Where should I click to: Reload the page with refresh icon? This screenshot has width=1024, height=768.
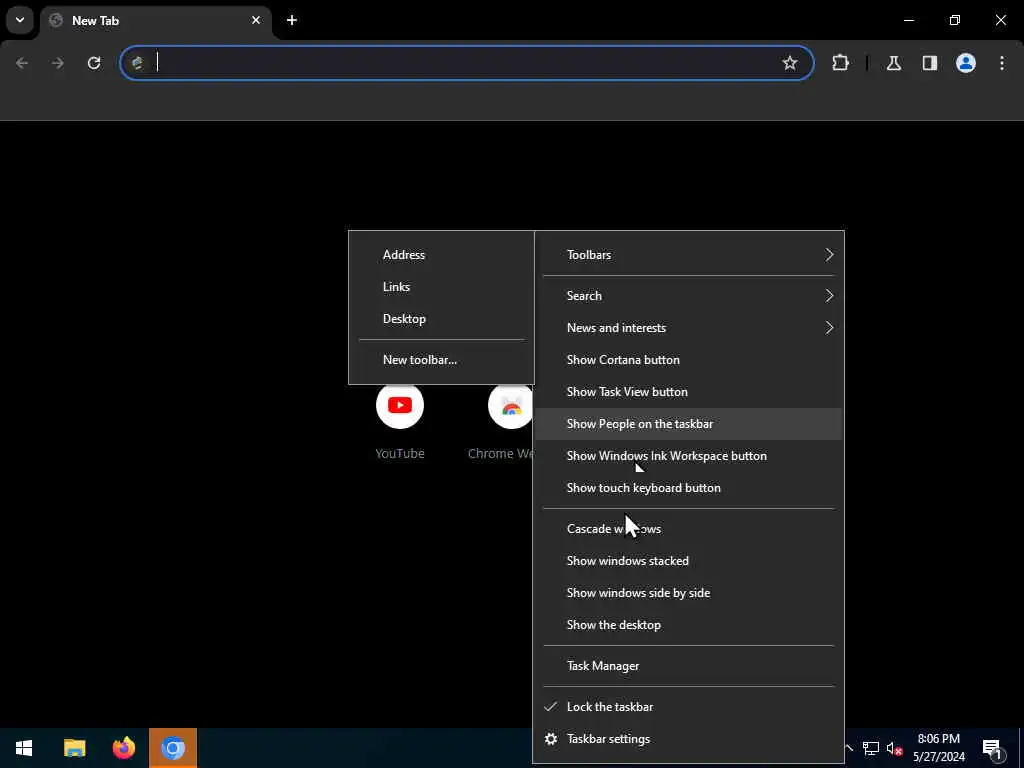point(94,63)
